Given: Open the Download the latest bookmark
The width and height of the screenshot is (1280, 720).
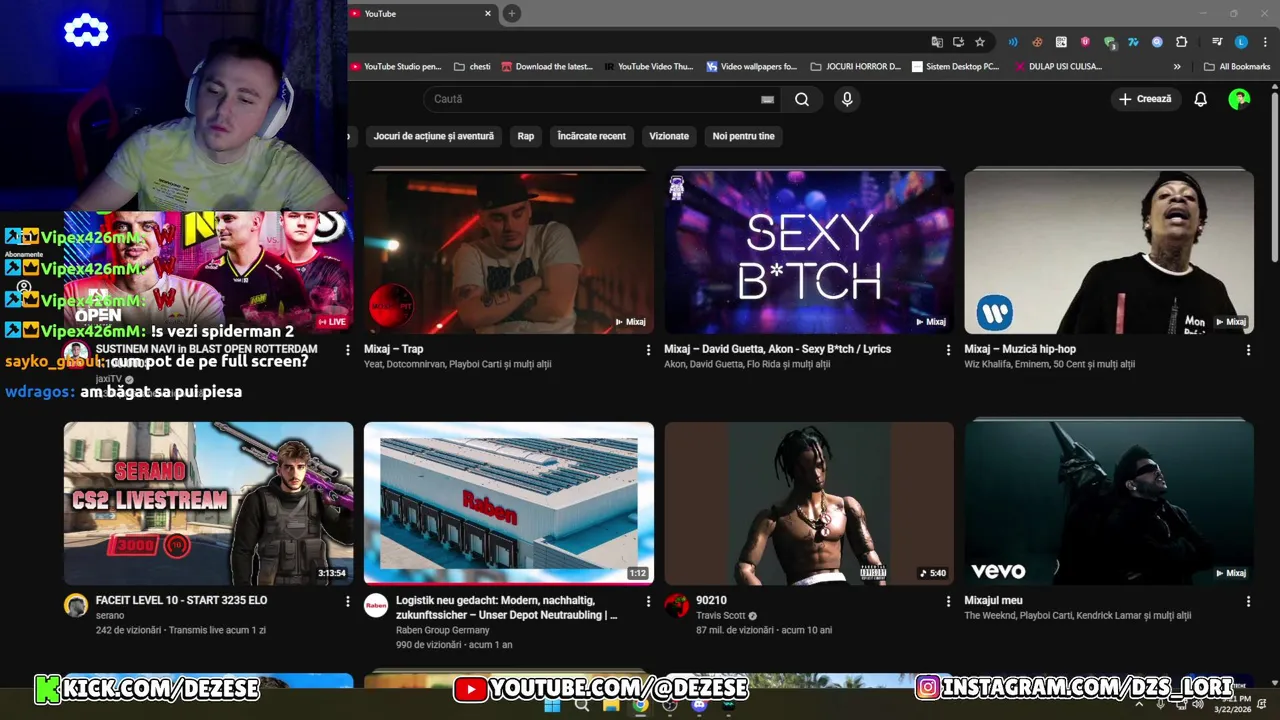Looking at the screenshot, I should point(547,67).
